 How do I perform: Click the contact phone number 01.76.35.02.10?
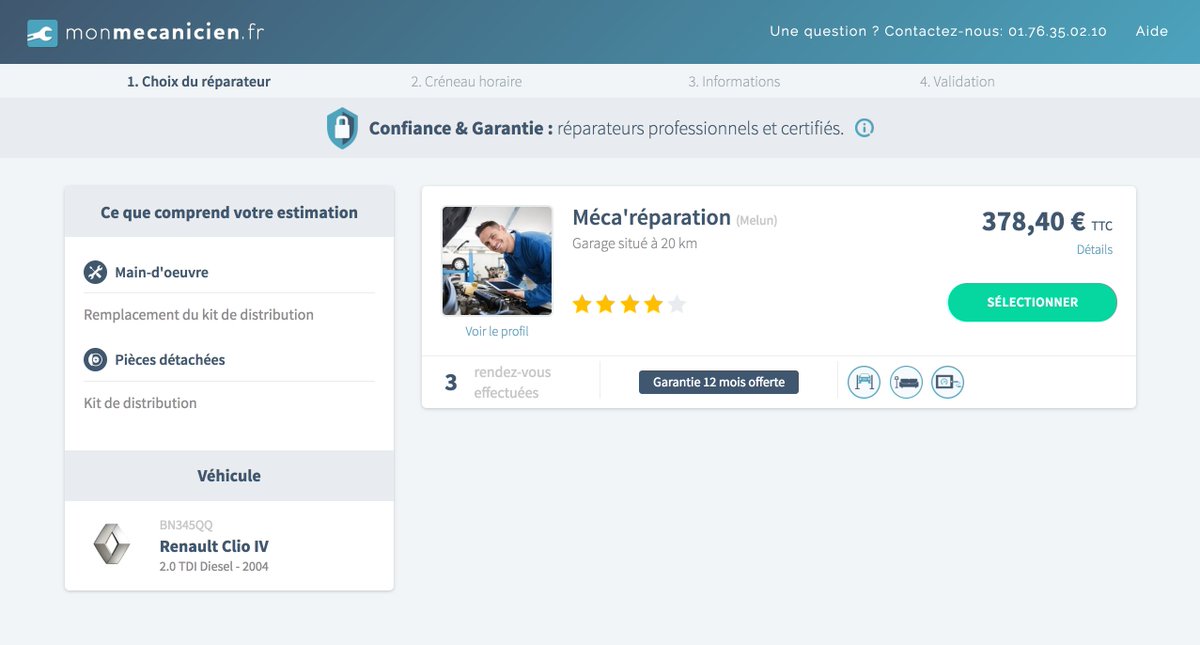tap(1057, 31)
